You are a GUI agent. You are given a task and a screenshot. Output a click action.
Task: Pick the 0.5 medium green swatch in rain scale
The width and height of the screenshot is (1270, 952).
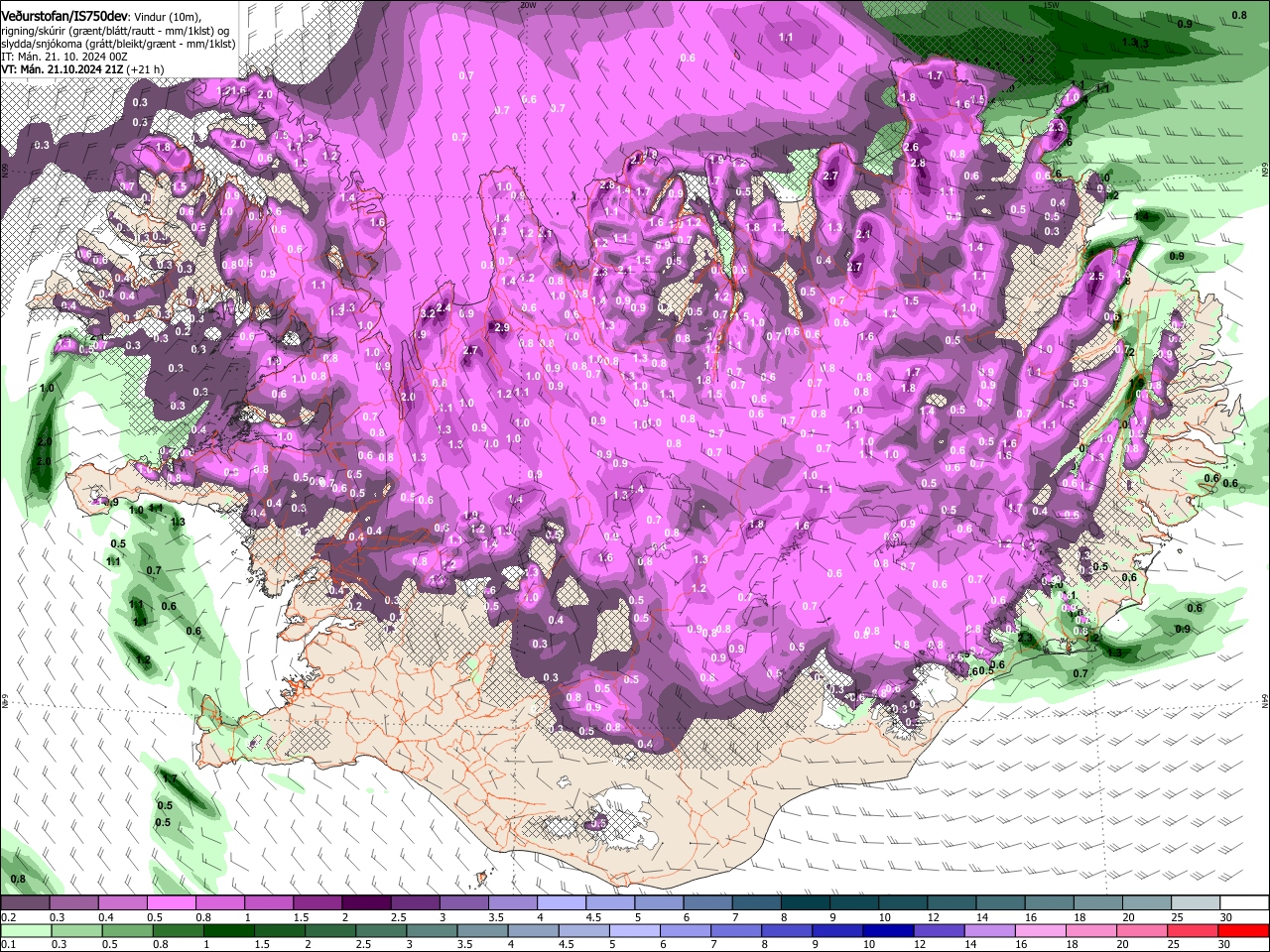pos(127,931)
